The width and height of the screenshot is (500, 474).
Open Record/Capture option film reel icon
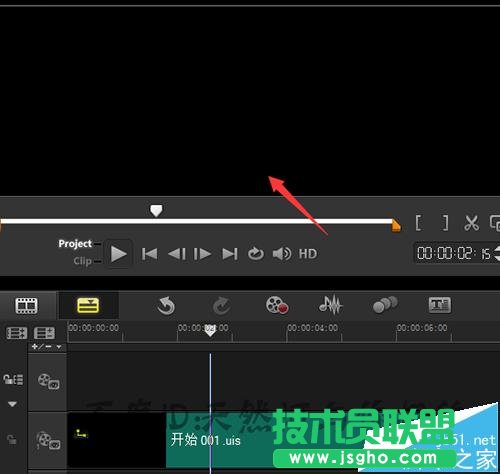277,305
